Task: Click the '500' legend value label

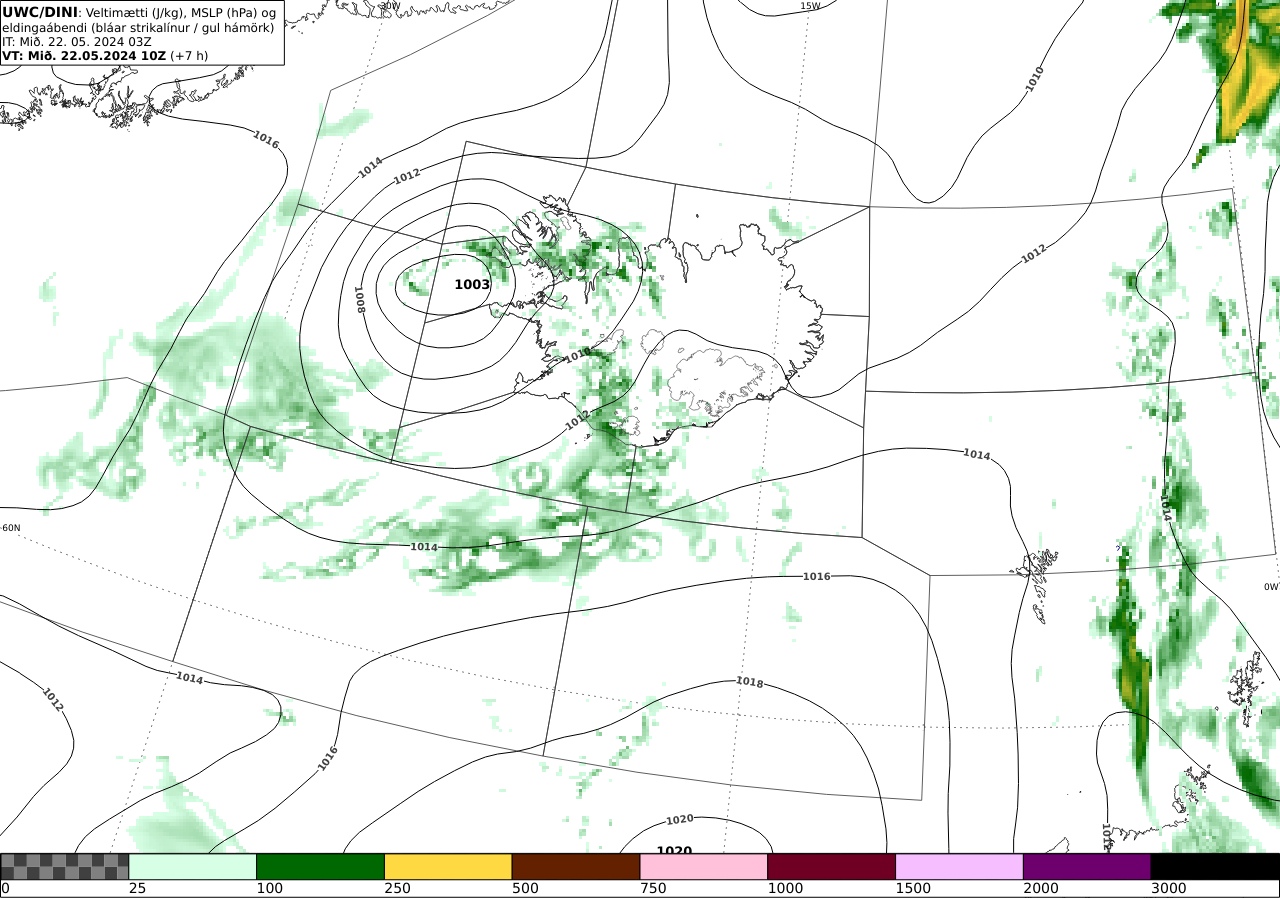Action: tap(525, 888)
